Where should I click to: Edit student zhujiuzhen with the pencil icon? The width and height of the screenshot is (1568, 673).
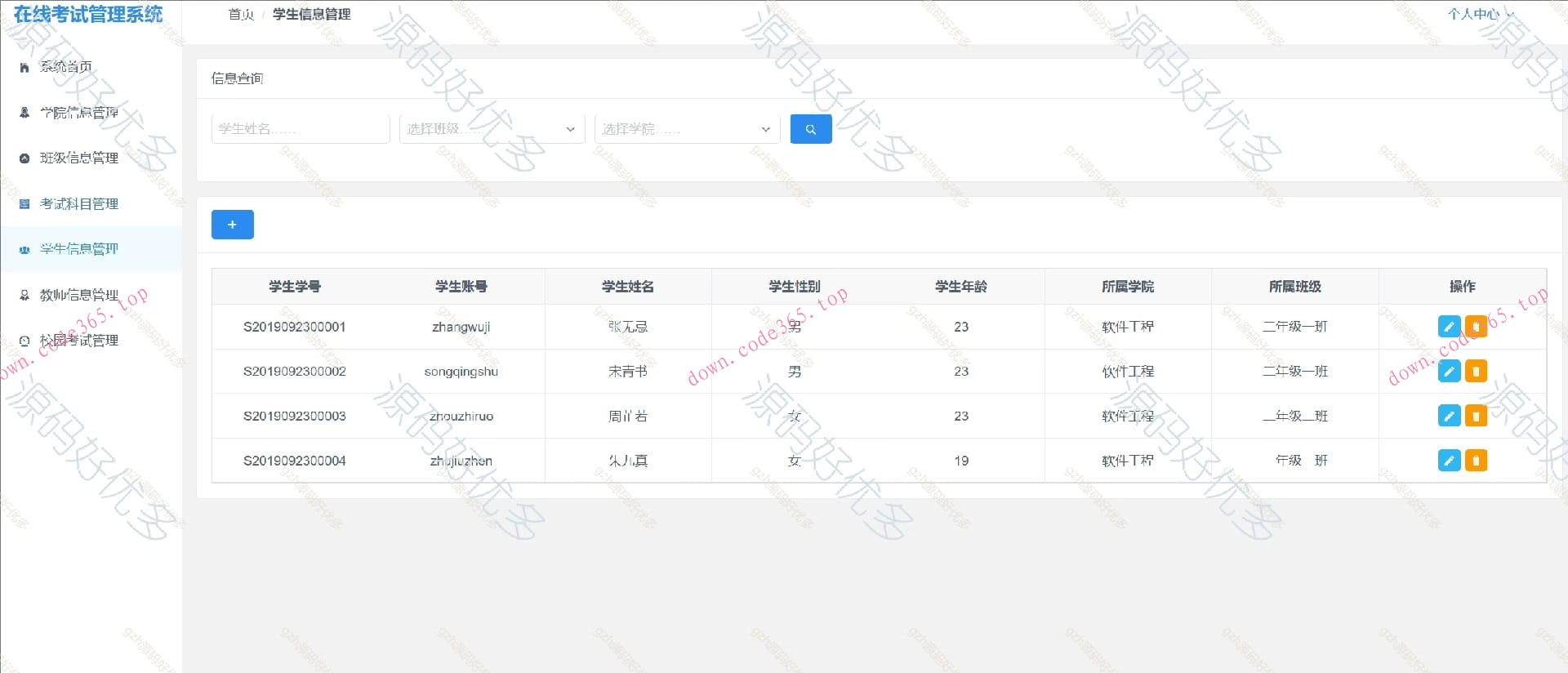1449,461
